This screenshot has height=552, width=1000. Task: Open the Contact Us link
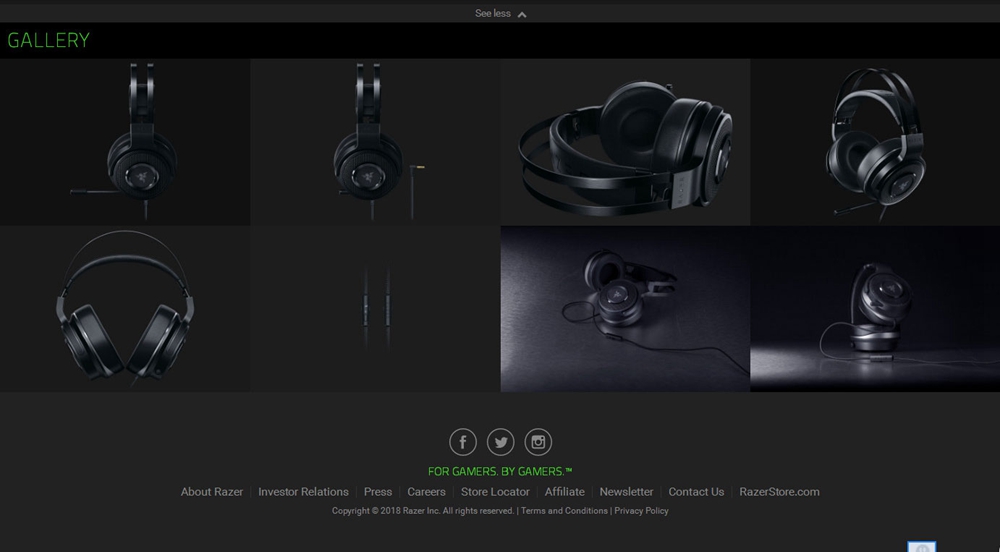[696, 492]
